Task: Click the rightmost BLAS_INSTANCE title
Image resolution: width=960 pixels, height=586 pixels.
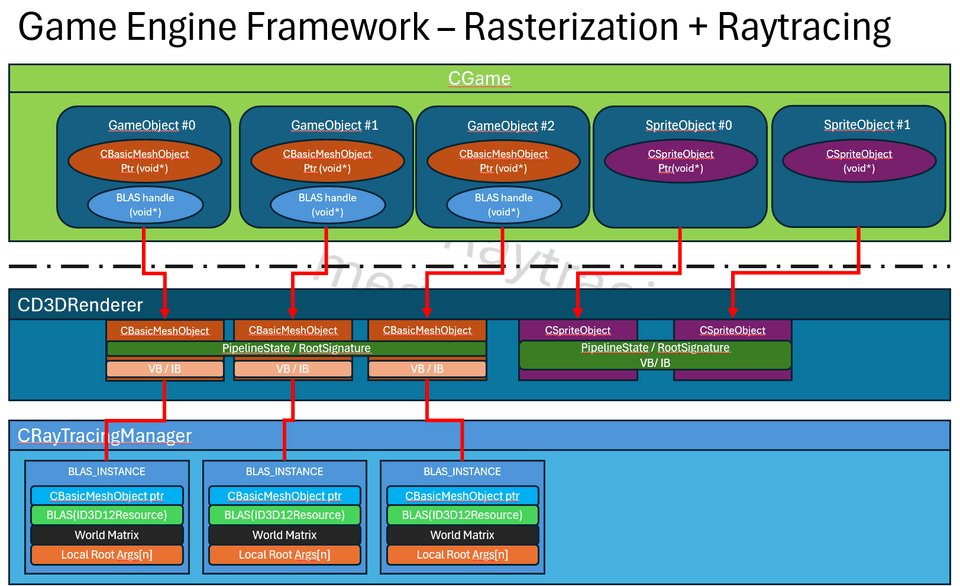Action: pyautogui.click(x=462, y=471)
